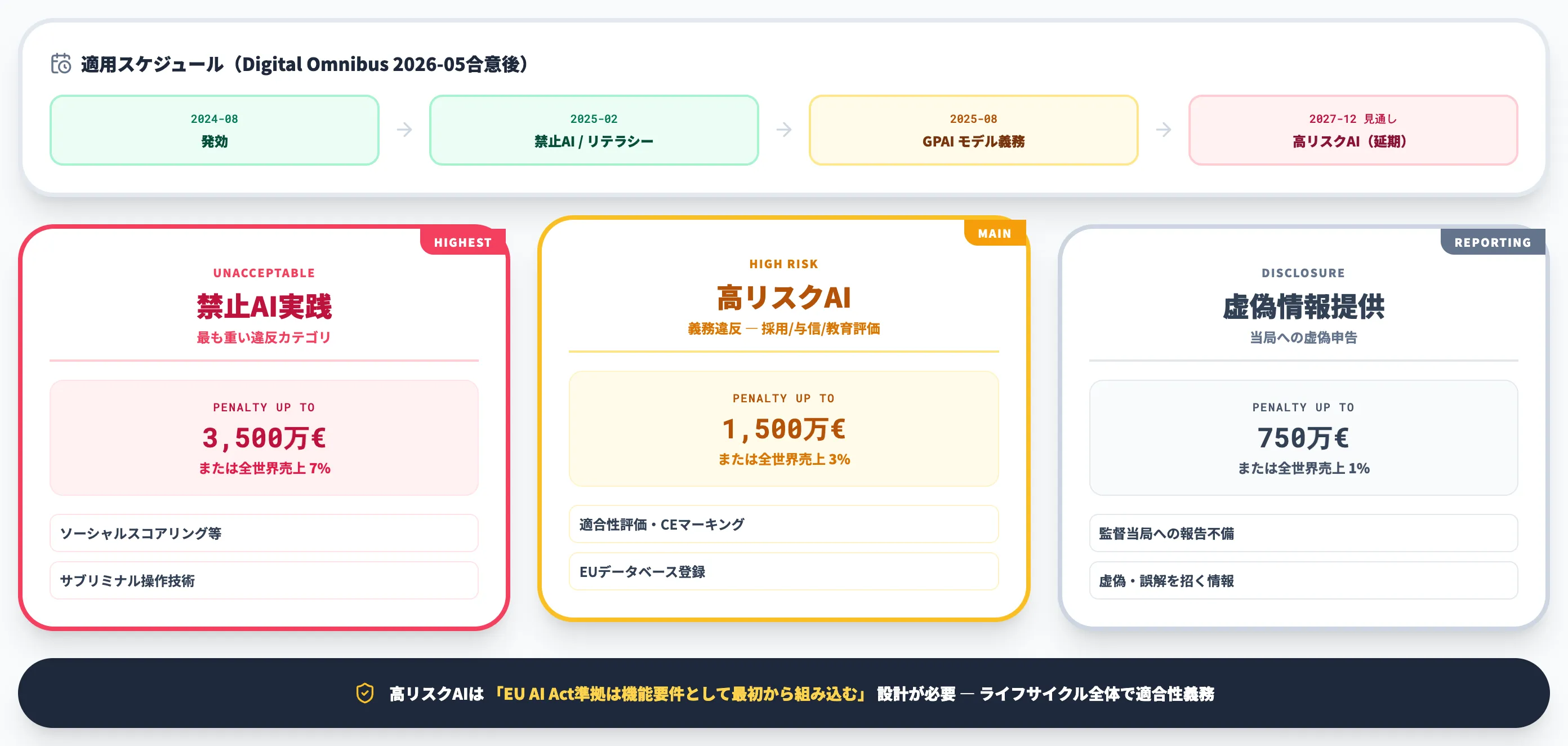Viewport: 1568px width, 746px height.
Task: Click PENALTY UP TO label in red card
Action: [264, 407]
